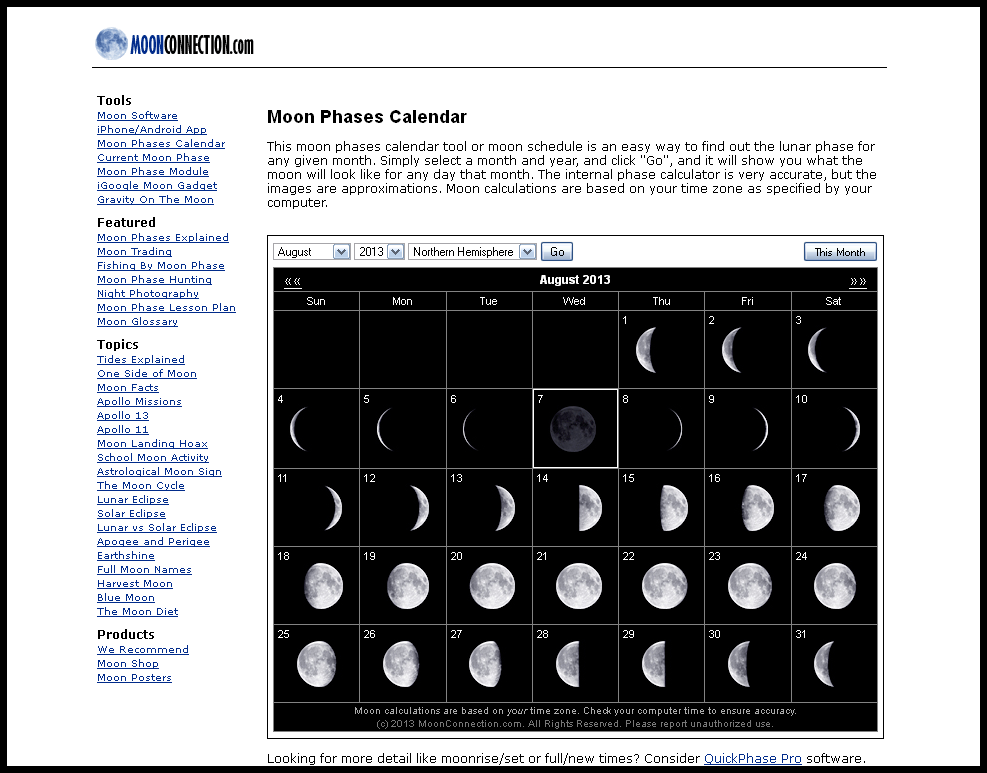Open the Harvest Moon link
987x773 pixels.
point(135,584)
